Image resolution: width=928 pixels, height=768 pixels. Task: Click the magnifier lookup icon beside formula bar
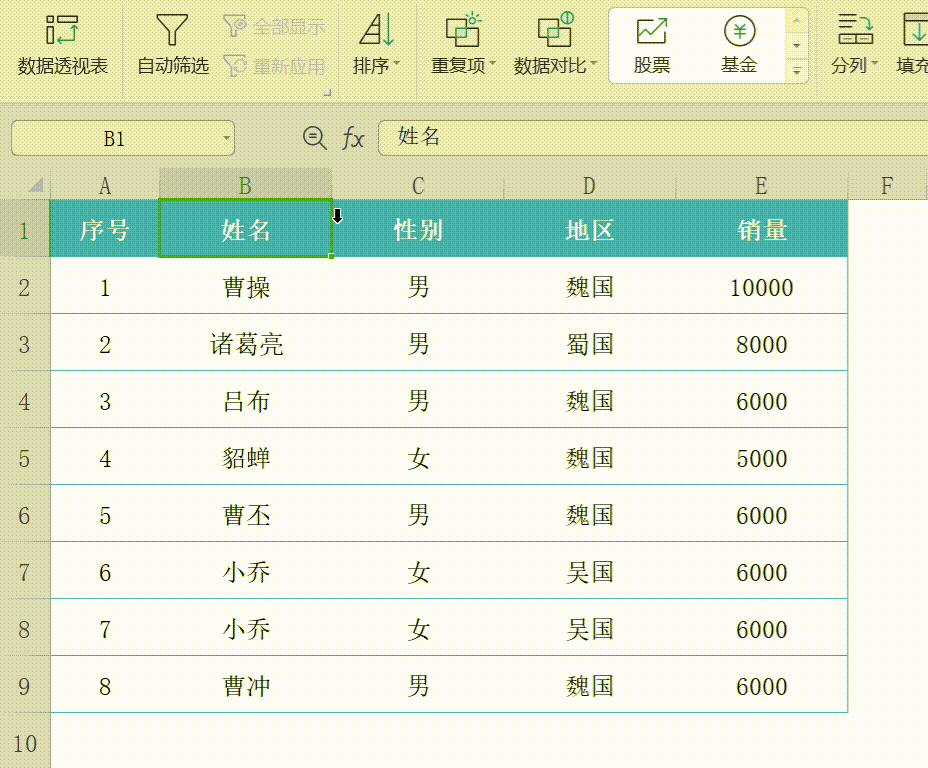[313, 138]
